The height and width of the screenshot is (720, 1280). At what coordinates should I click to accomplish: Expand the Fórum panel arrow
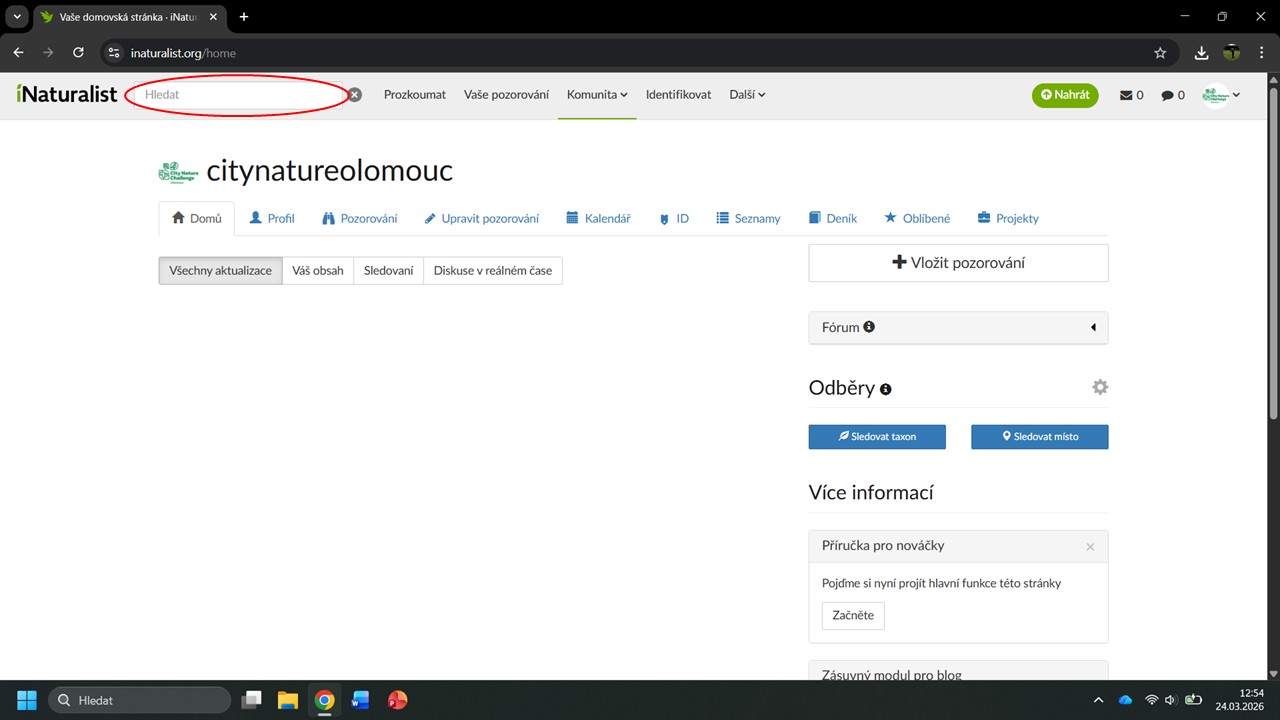click(1093, 327)
